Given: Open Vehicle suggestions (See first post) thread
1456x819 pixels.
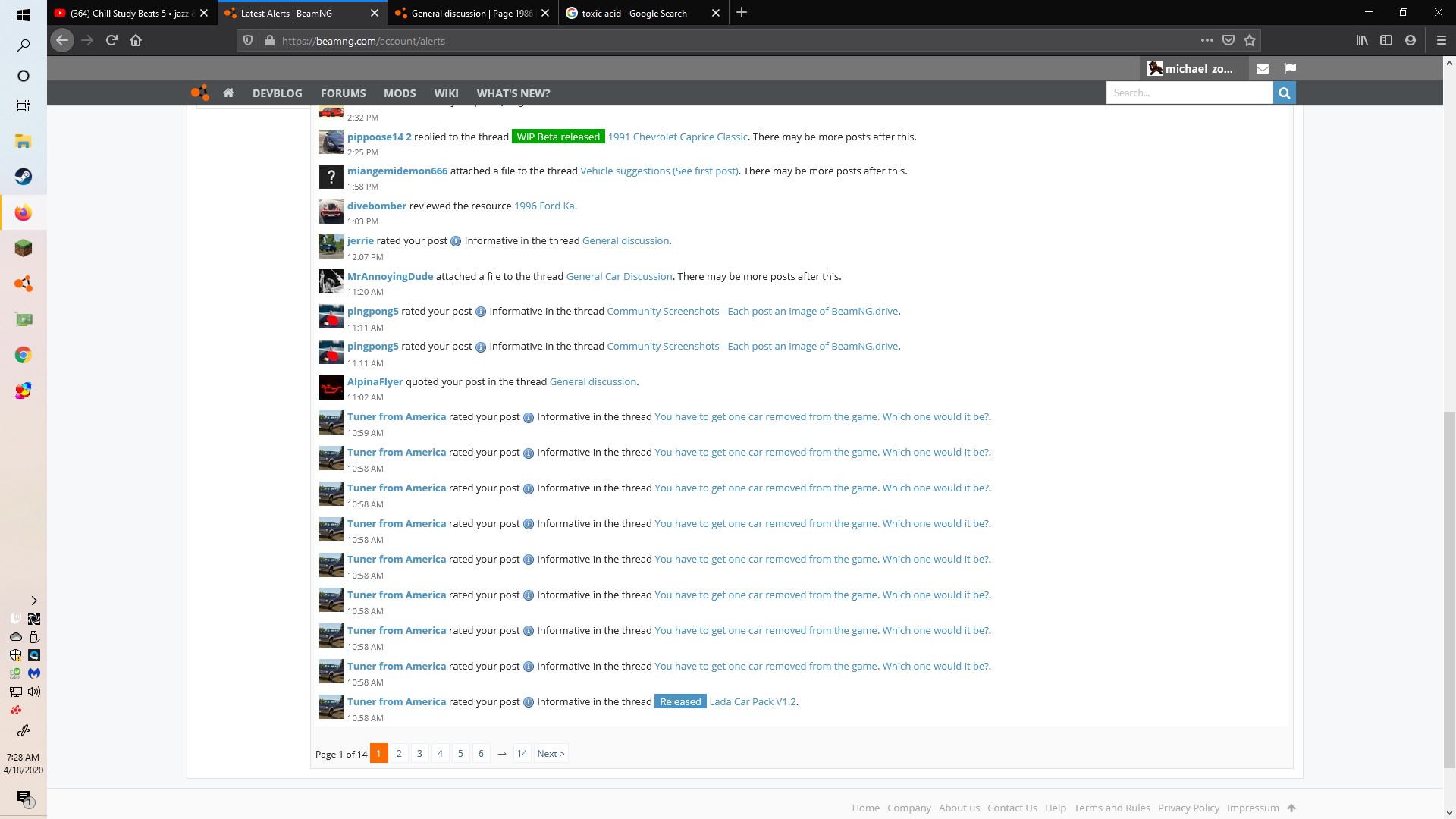Looking at the screenshot, I should [x=659, y=171].
